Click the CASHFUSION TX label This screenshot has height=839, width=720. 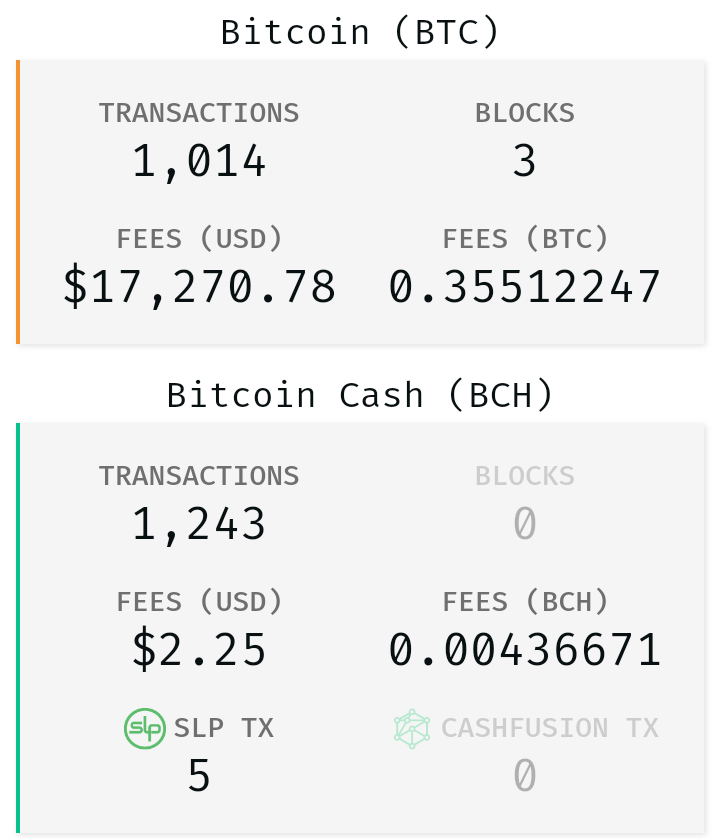coord(550,728)
